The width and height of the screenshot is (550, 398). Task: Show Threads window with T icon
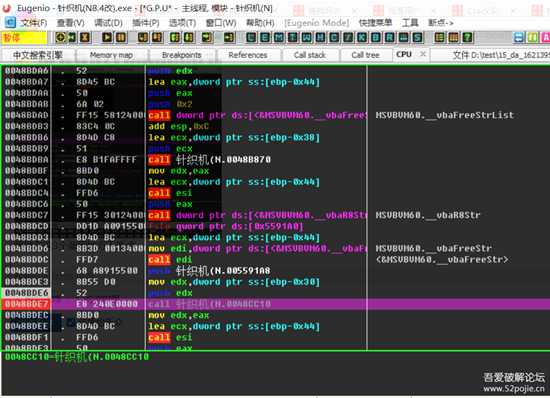[x=292, y=37]
